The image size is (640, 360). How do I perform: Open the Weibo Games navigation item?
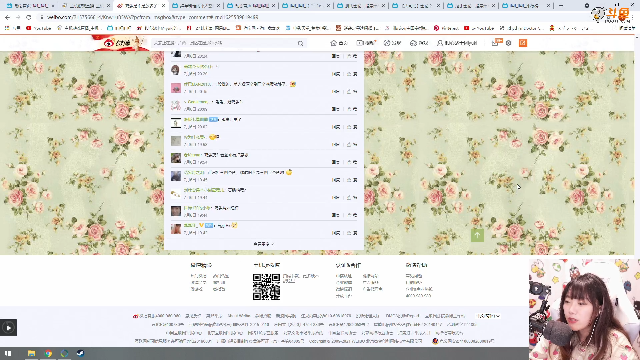[419, 43]
